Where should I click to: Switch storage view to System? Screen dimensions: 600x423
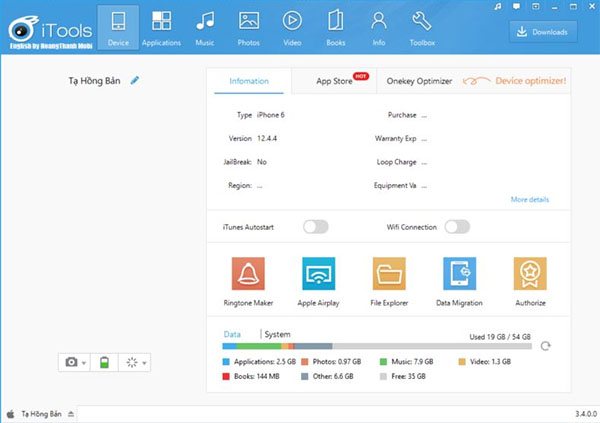pos(278,334)
